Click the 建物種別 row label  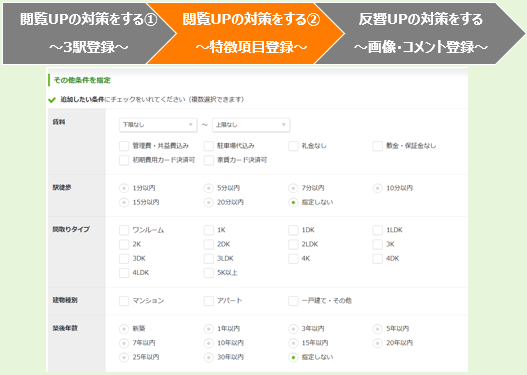(65, 300)
